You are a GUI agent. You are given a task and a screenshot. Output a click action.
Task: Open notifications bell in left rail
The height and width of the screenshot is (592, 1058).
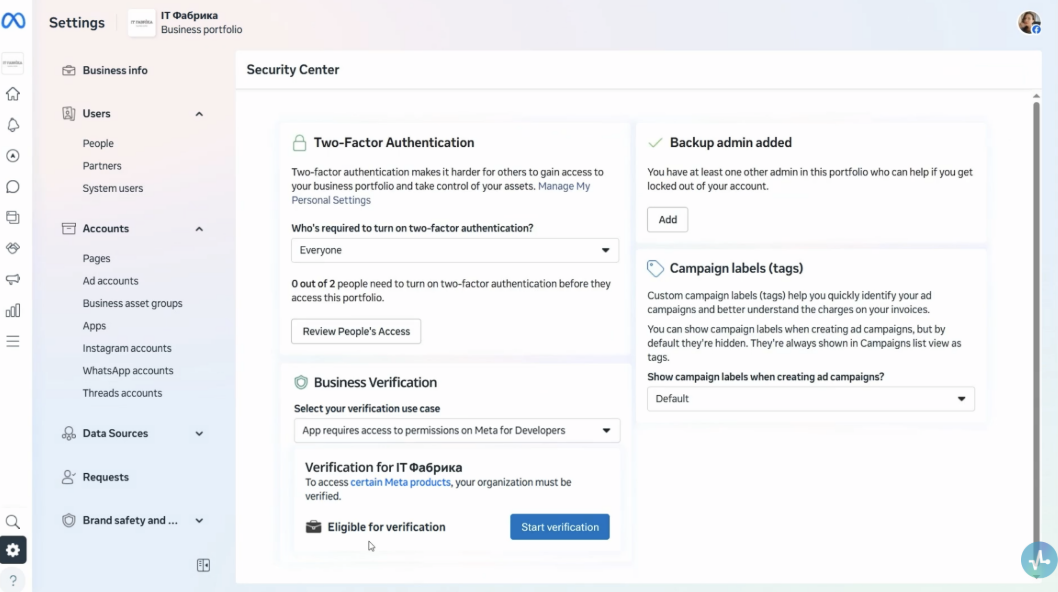click(x=13, y=125)
